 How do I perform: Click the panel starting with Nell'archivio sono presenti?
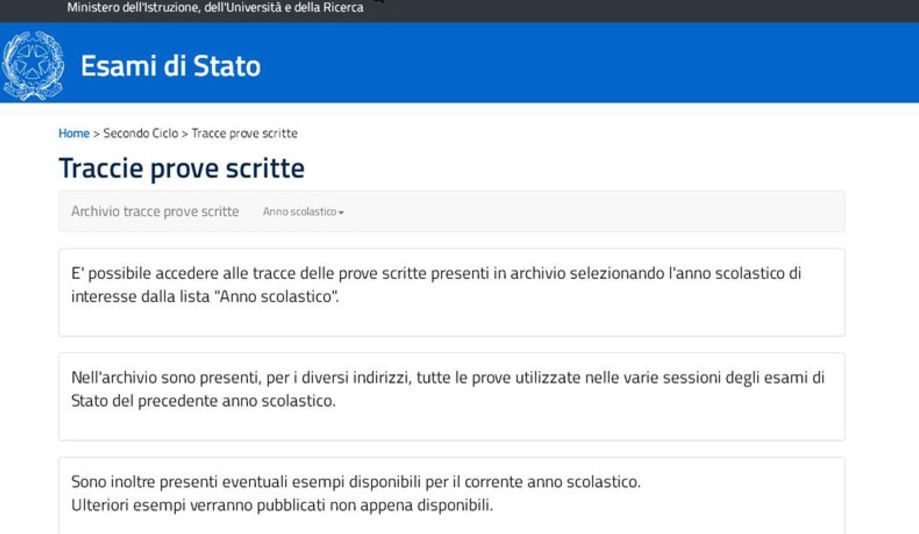[452, 397]
